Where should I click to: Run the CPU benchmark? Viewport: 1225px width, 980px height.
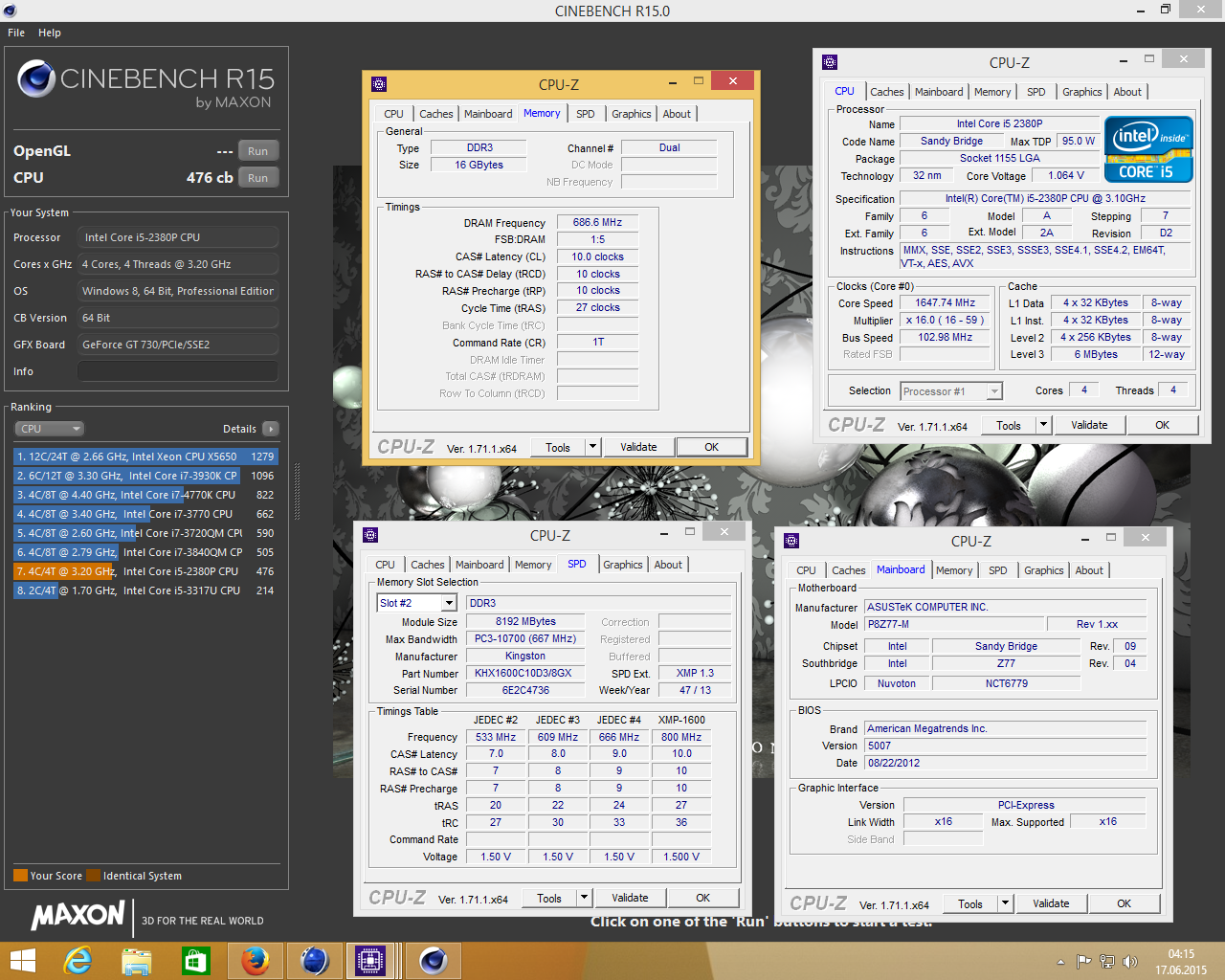pyautogui.click(x=258, y=178)
